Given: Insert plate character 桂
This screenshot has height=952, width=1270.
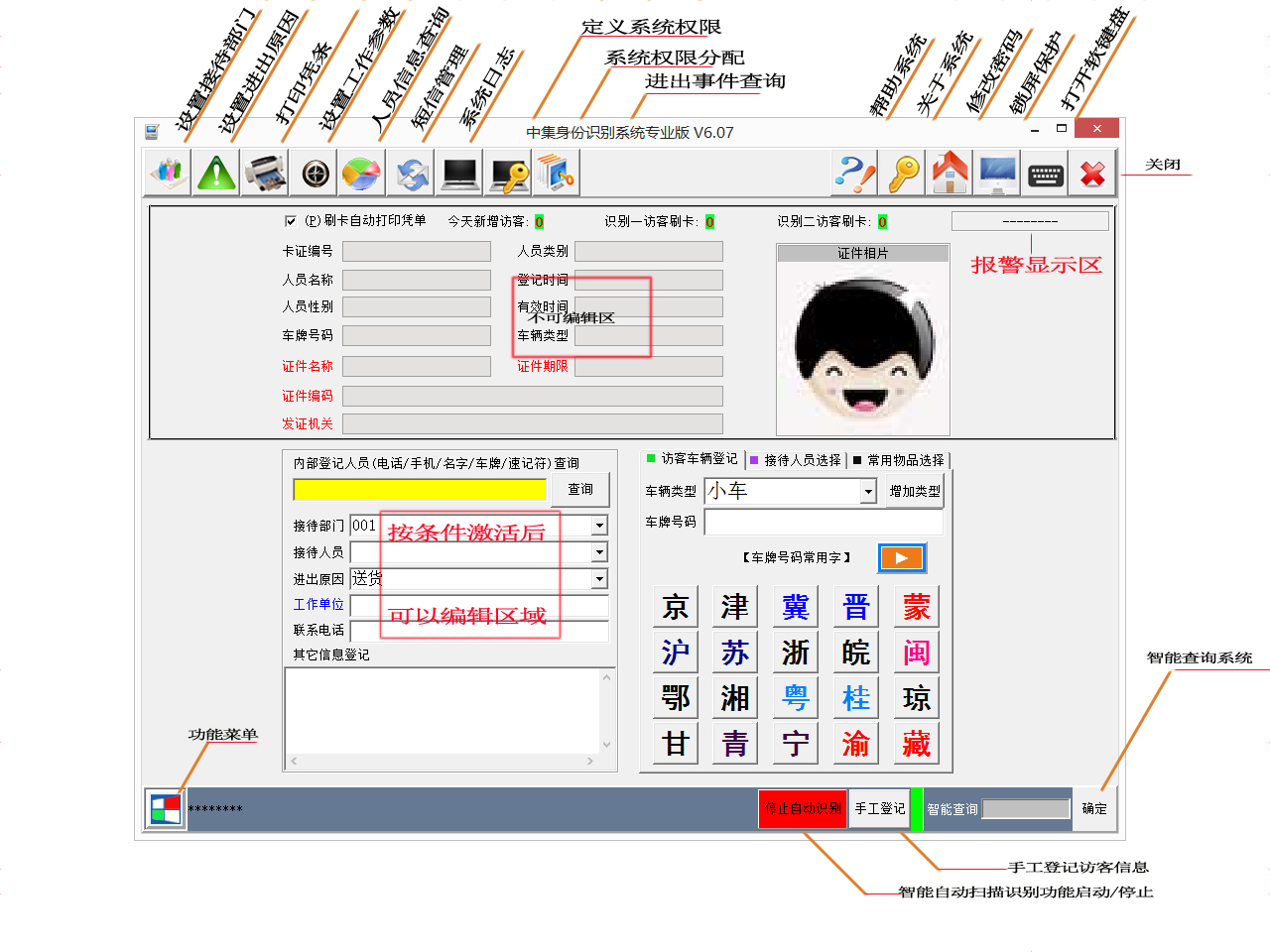Looking at the screenshot, I should pyautogui.click(x=856, y=698).
